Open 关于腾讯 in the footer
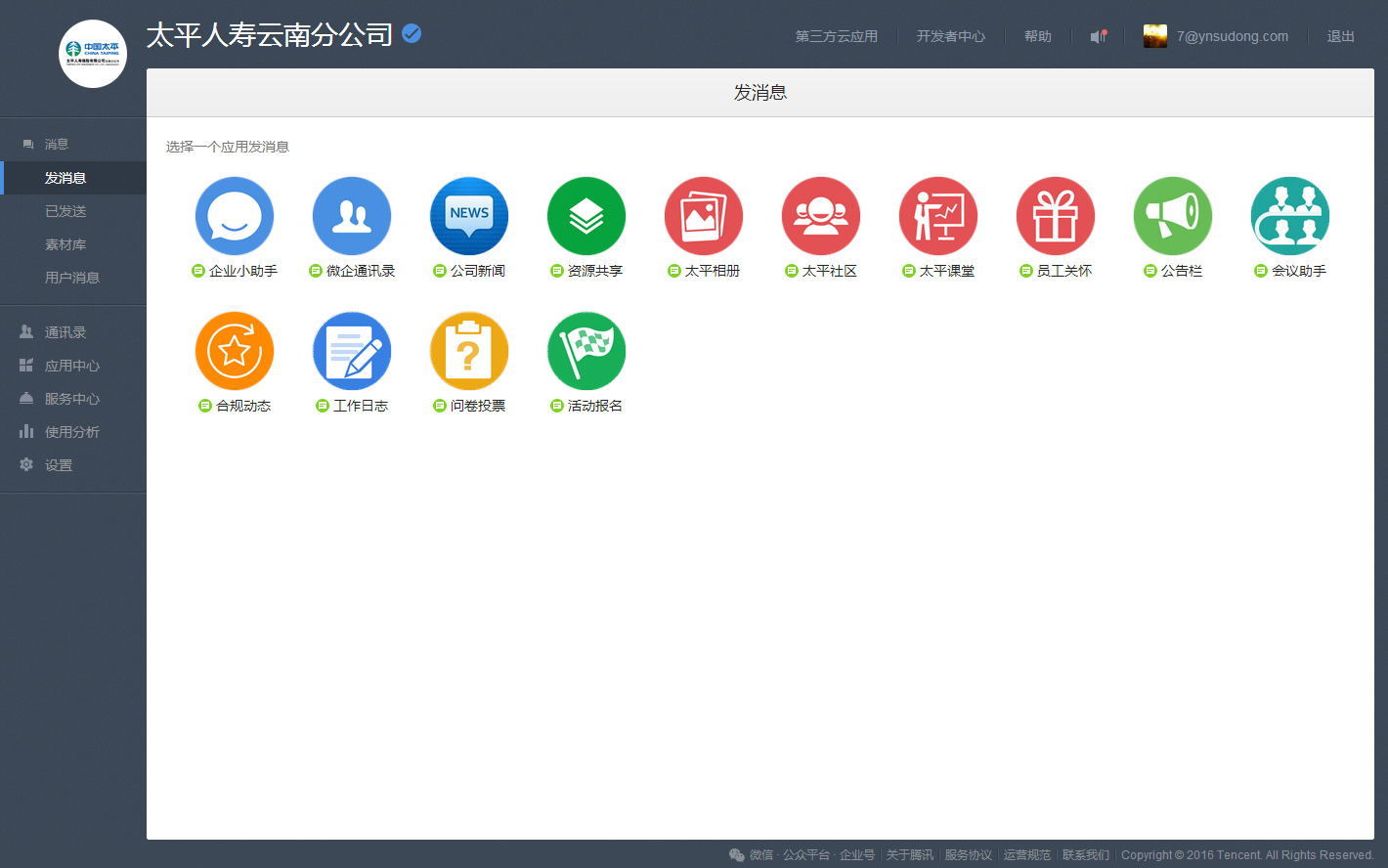The height and width of the screenshot is (868, 1388). tap(910, 855)
